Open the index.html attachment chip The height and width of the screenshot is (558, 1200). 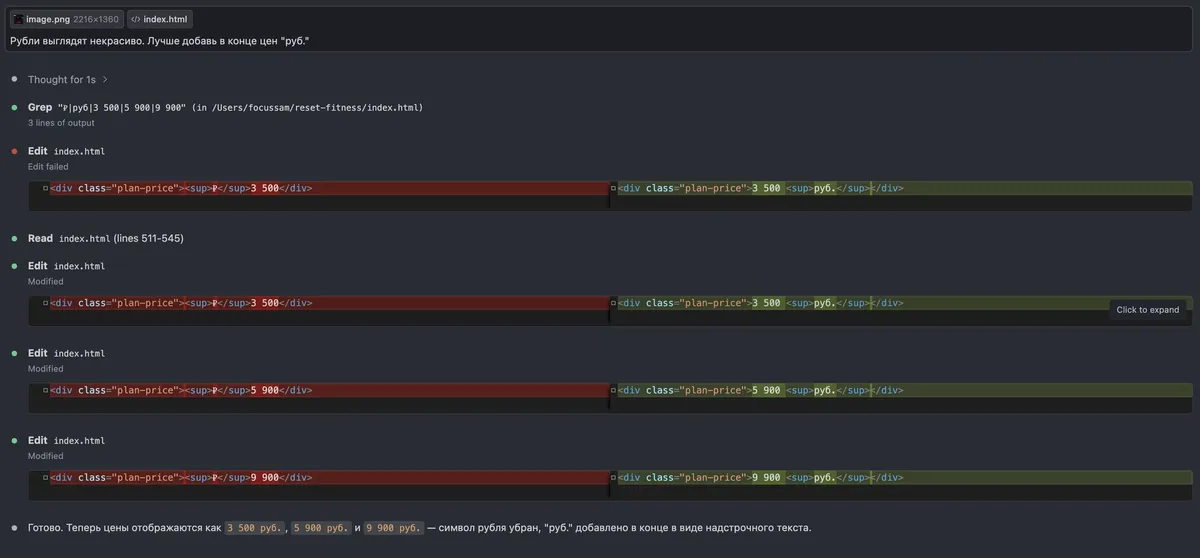pyautogui.click(x=159, y=19)
